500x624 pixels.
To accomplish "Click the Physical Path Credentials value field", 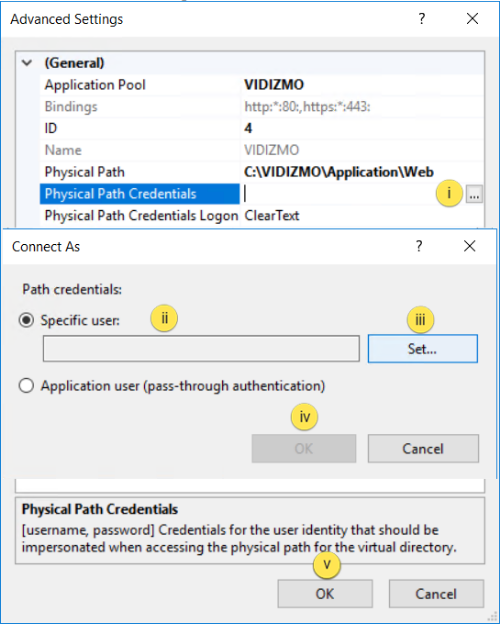I will [x=354, y=194].
